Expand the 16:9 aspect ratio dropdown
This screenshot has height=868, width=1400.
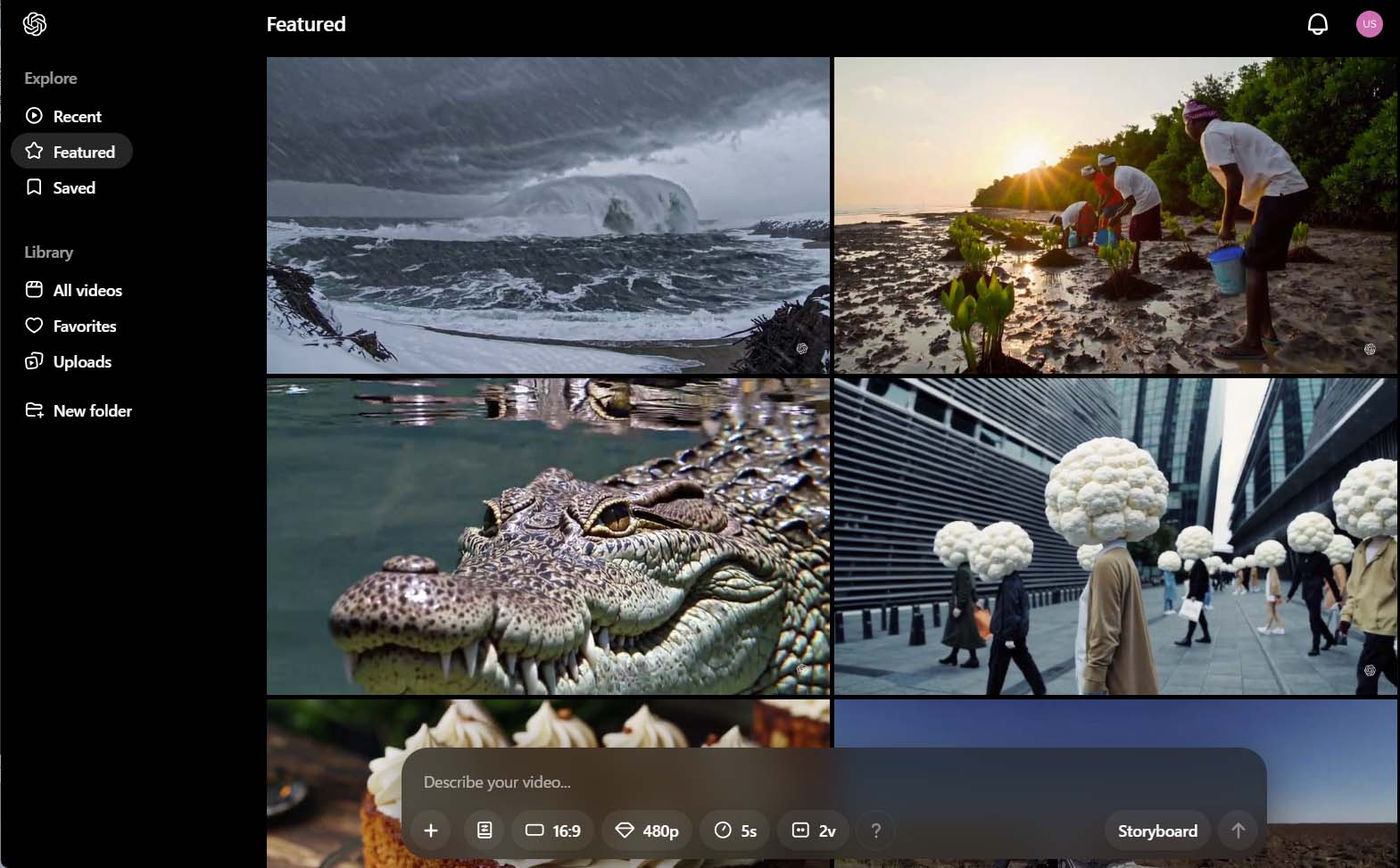[x=552, y=831]
